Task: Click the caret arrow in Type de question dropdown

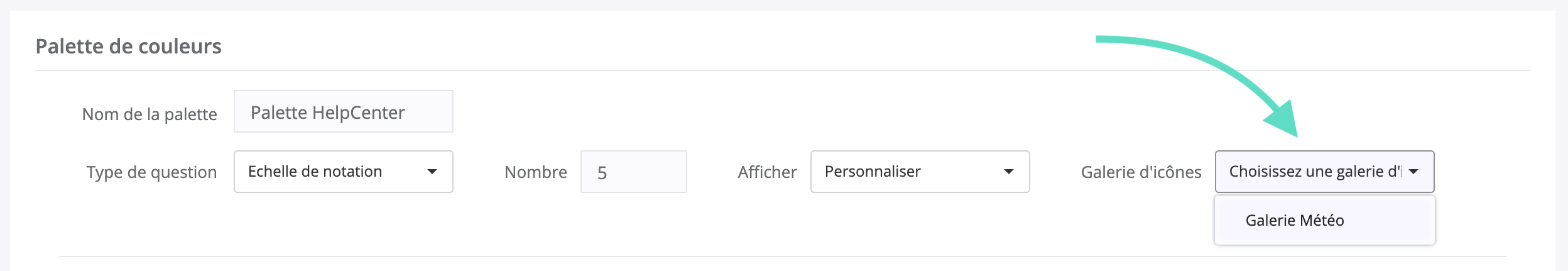Action: click(432, 172)
